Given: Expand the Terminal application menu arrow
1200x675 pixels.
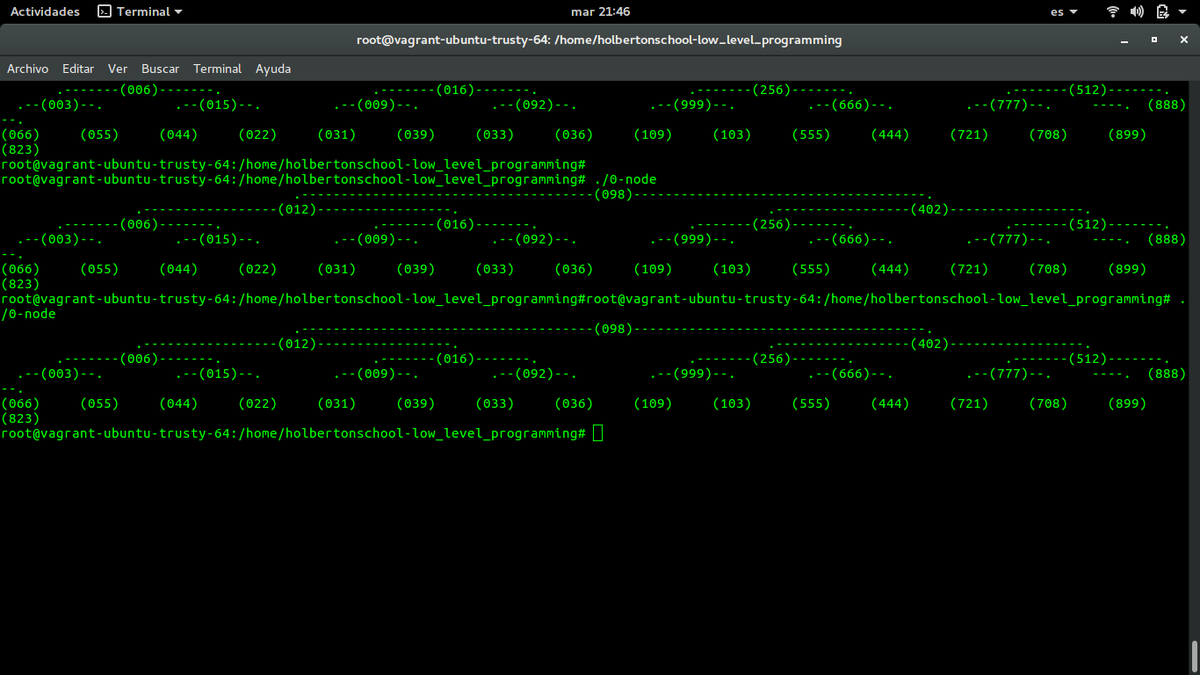Looking at the screenshot, I should [178, 12].
